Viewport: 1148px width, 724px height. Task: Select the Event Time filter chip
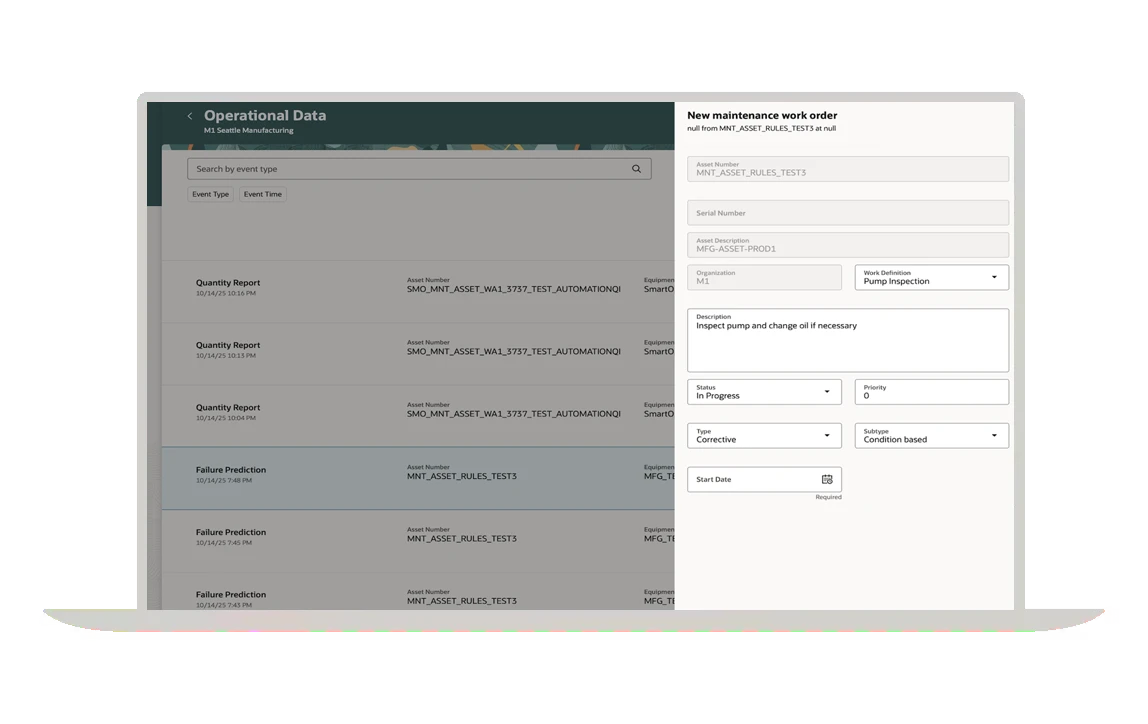[x=263, y=194]
